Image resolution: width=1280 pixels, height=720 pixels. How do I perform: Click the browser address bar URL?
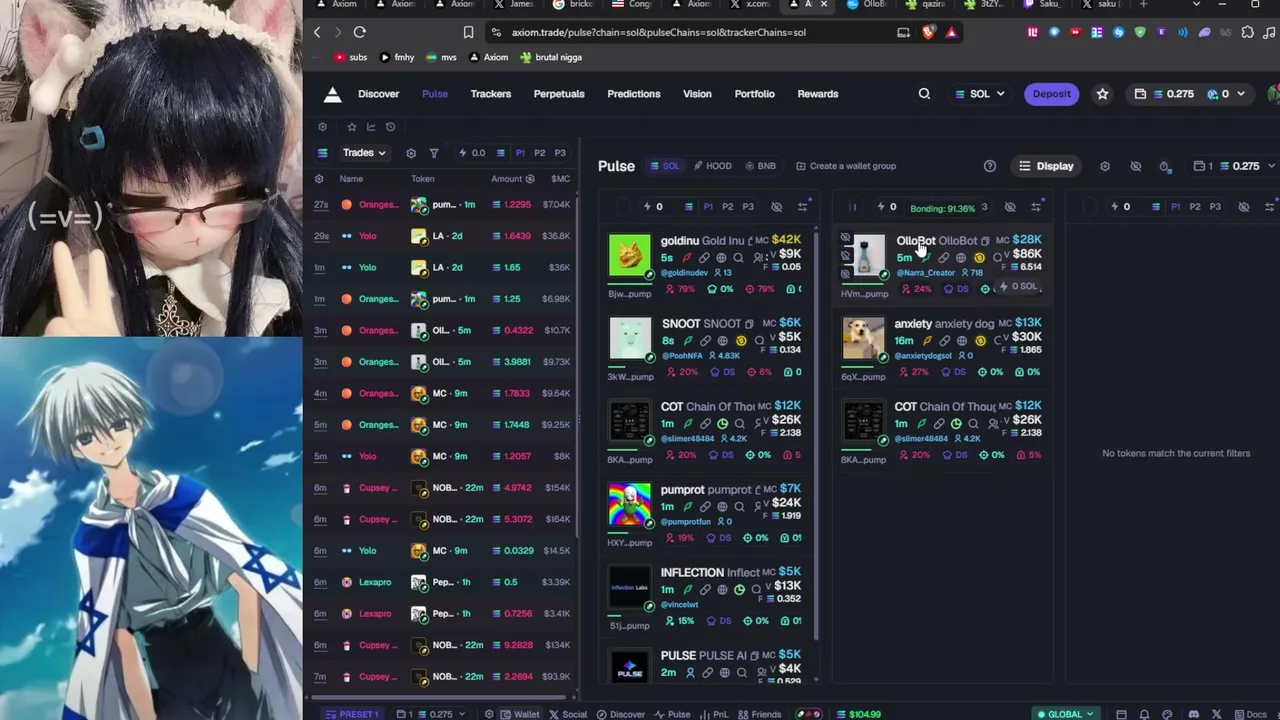point(659,32)
